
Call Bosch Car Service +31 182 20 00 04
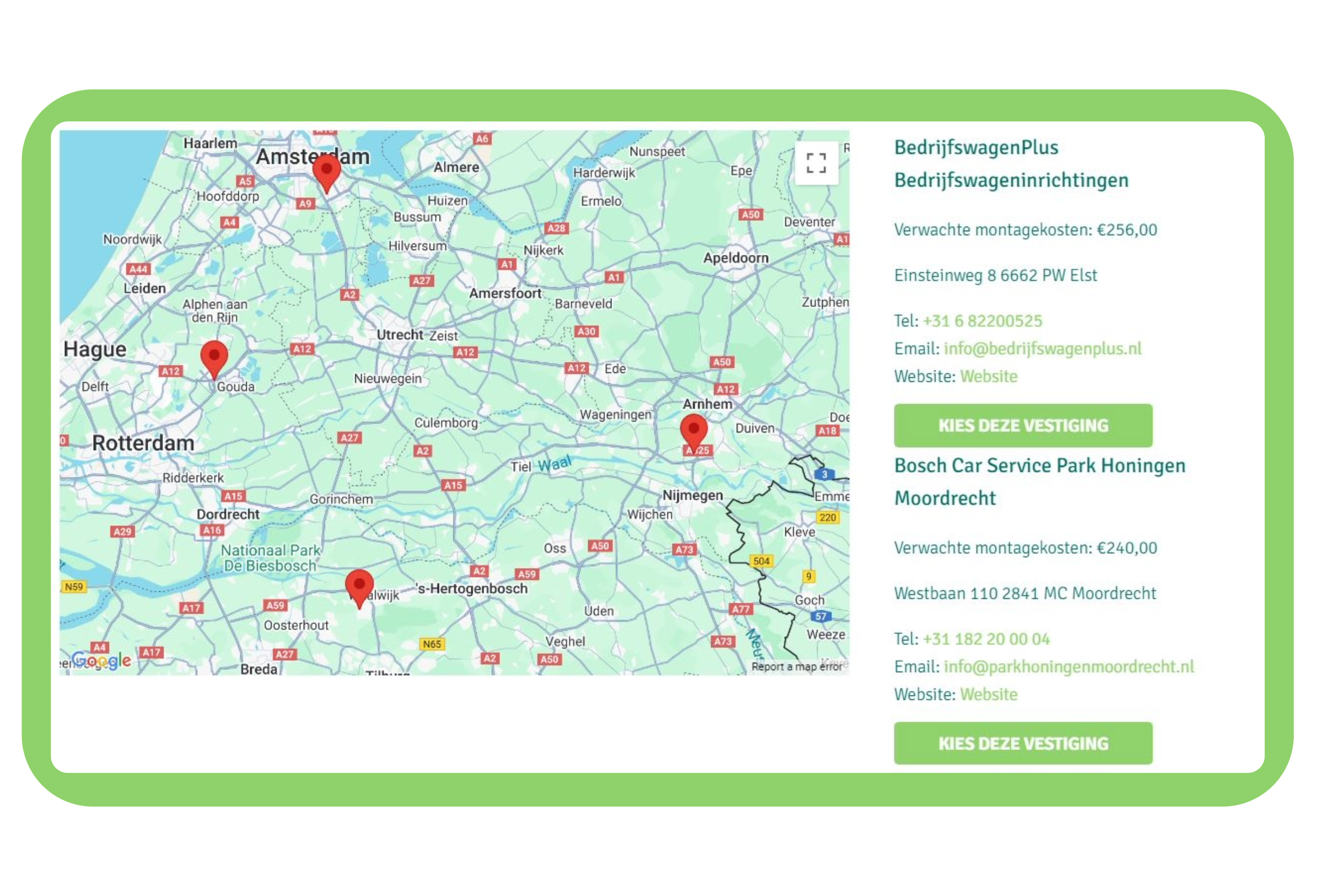click(986, 638)
